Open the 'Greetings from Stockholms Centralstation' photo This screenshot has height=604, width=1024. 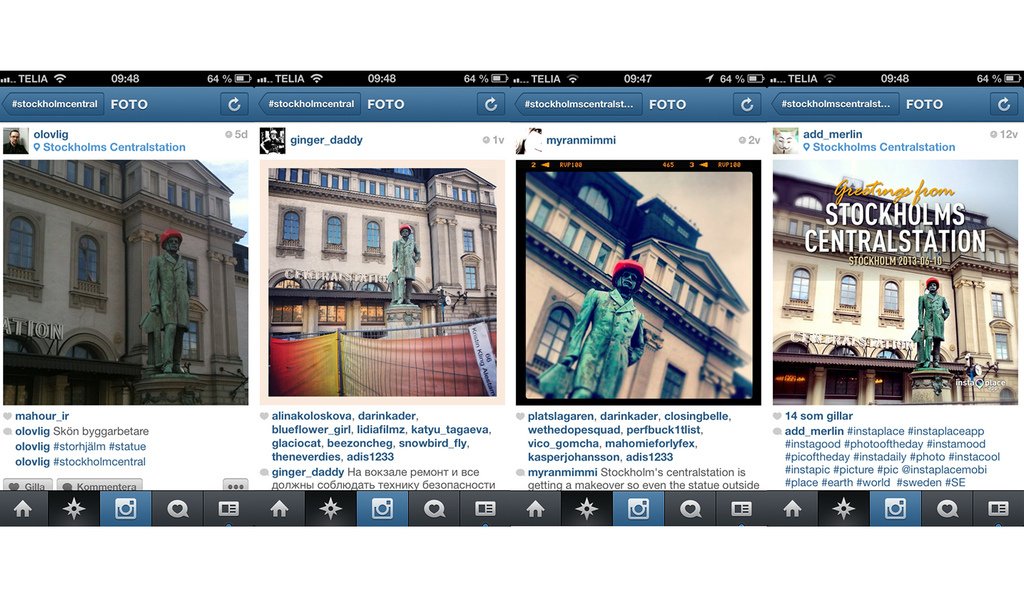click(x=895, y=282)
